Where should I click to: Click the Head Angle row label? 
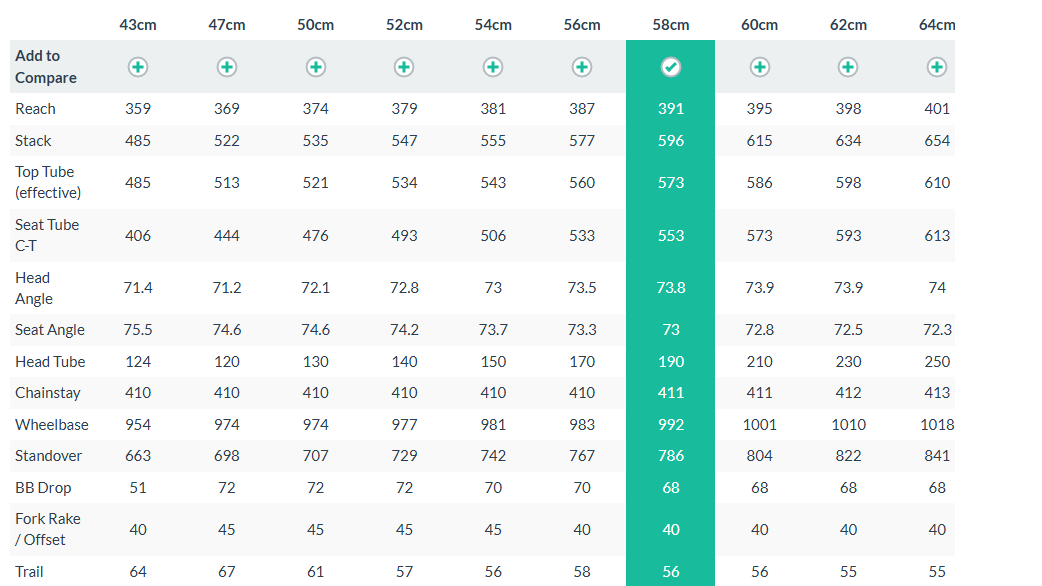click(x=33, y=288)
